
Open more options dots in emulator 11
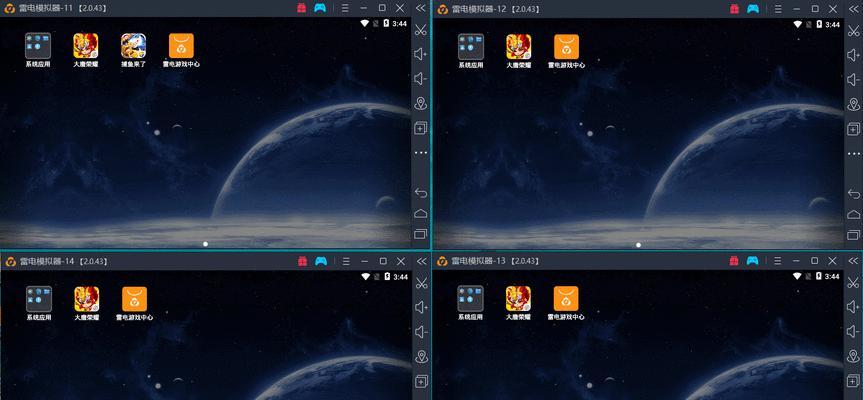tap(421, 152)
